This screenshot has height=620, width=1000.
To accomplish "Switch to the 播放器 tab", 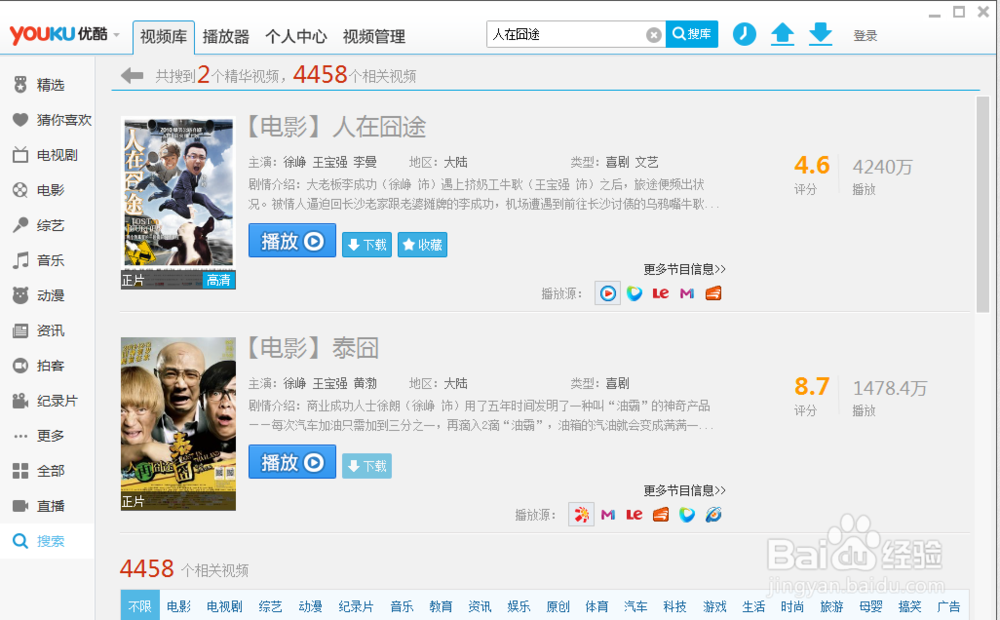I will pyautogui.click(x=226, y=37).
